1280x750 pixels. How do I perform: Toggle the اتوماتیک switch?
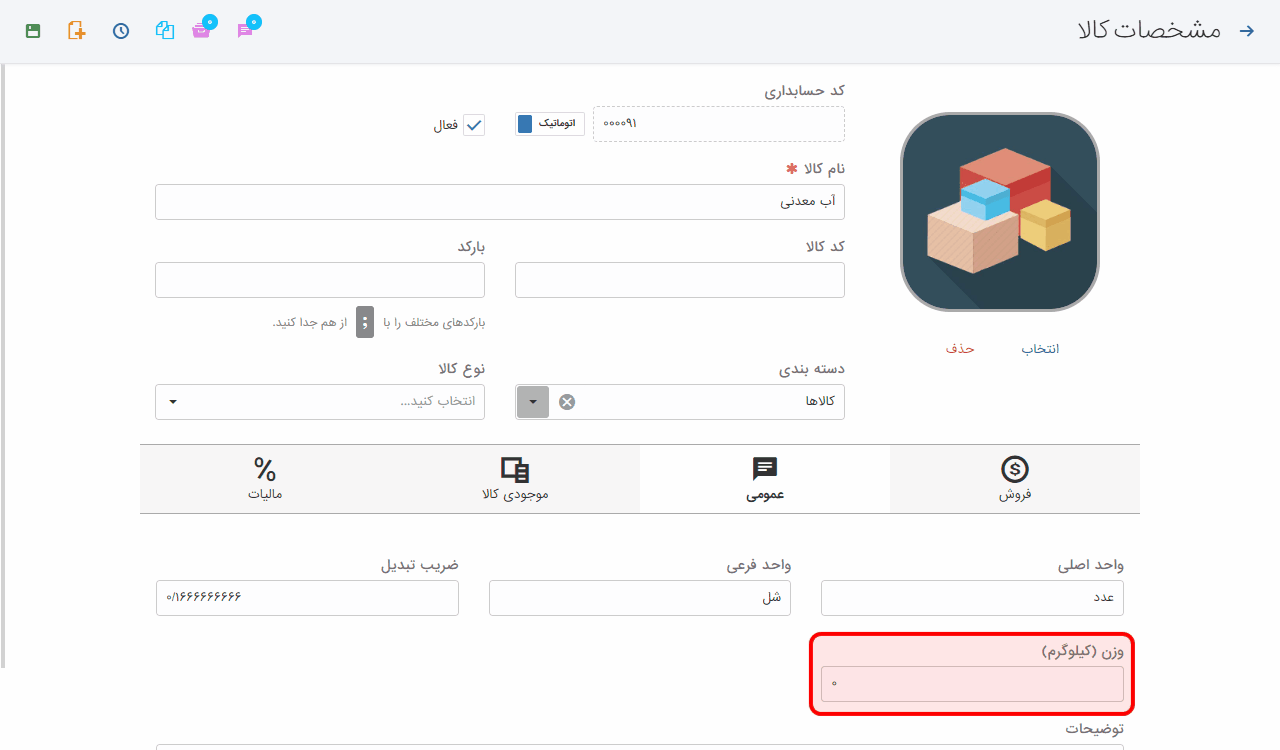[550, 124]
